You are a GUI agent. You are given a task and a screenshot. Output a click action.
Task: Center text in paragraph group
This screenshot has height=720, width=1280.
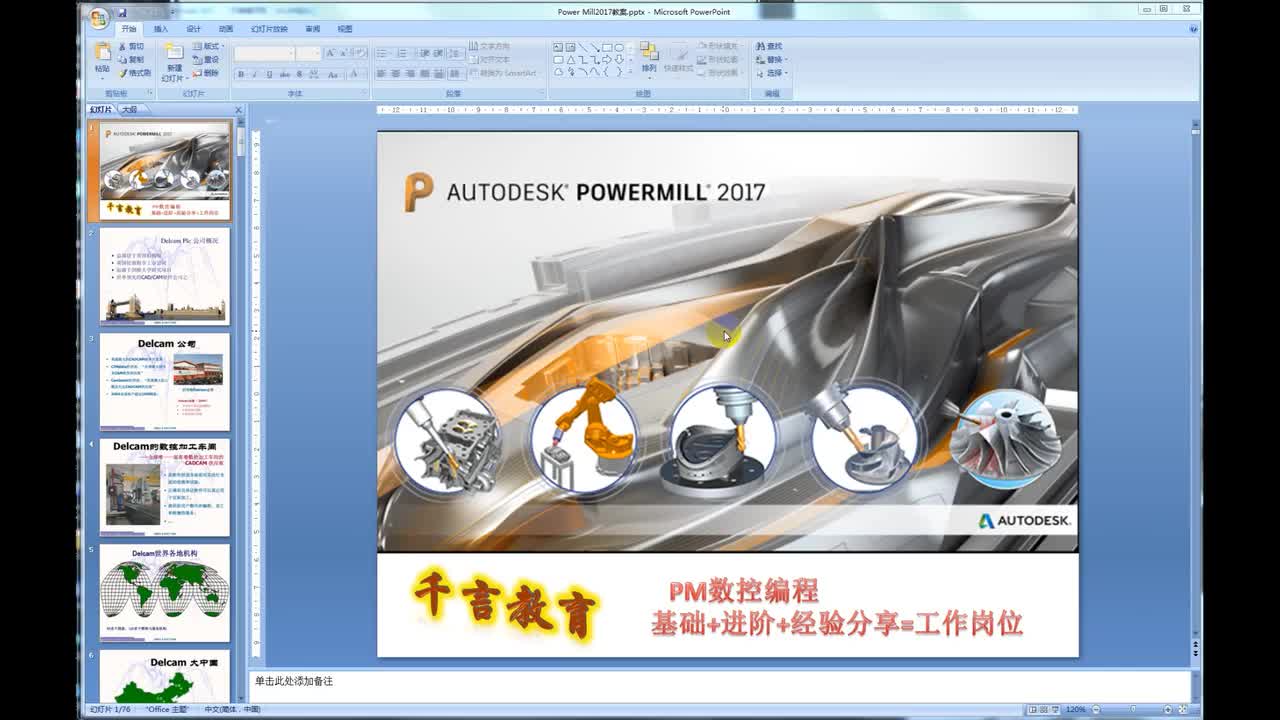click(x=396, y=74)
